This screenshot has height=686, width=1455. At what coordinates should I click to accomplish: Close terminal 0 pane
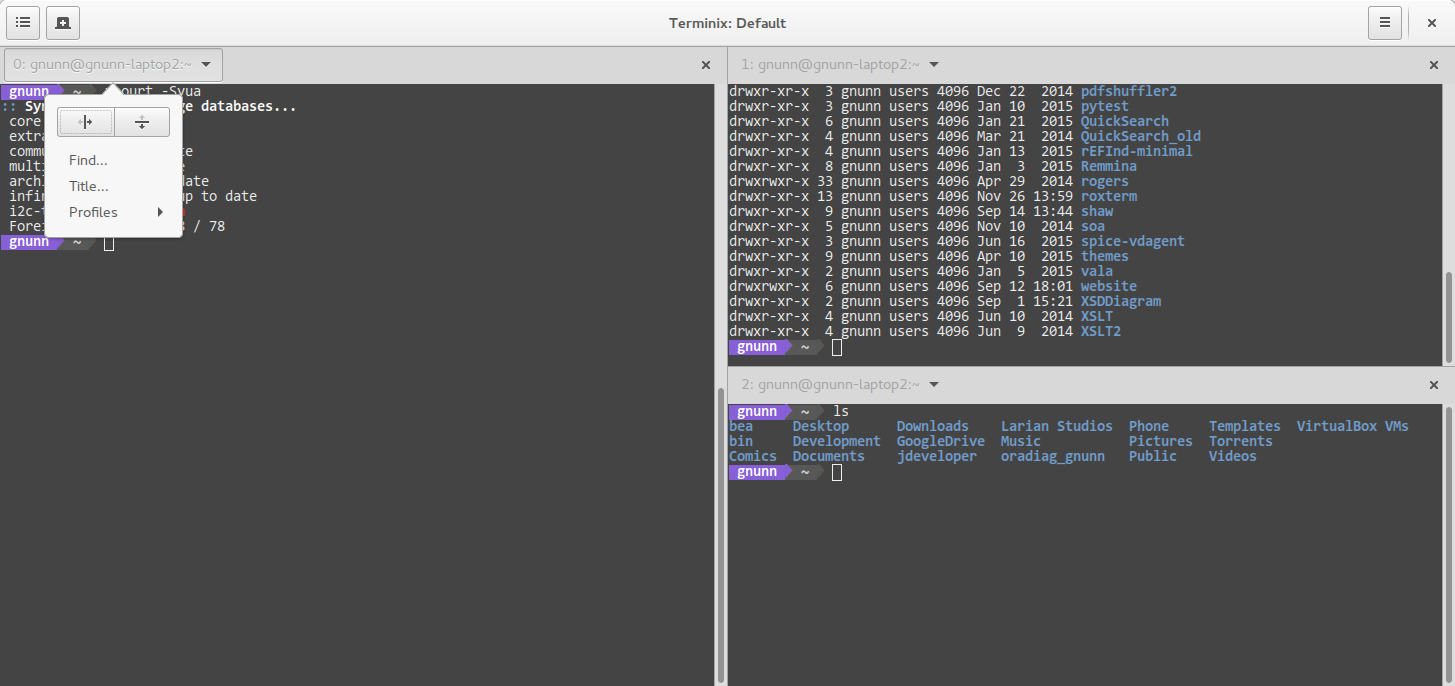click(x=706, y=65)
